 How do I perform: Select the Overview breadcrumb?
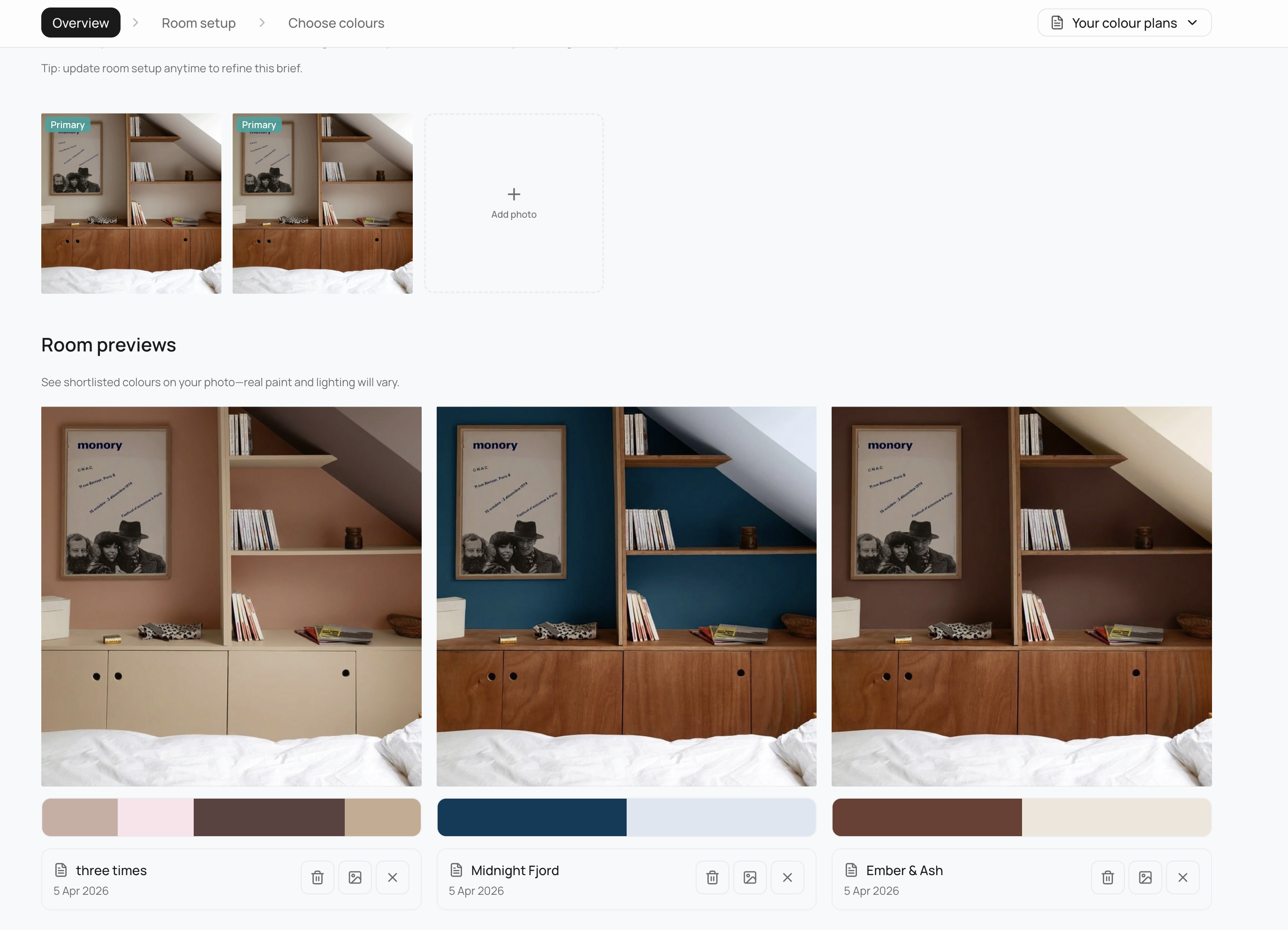pyautogui.click(x=81, y=22)
